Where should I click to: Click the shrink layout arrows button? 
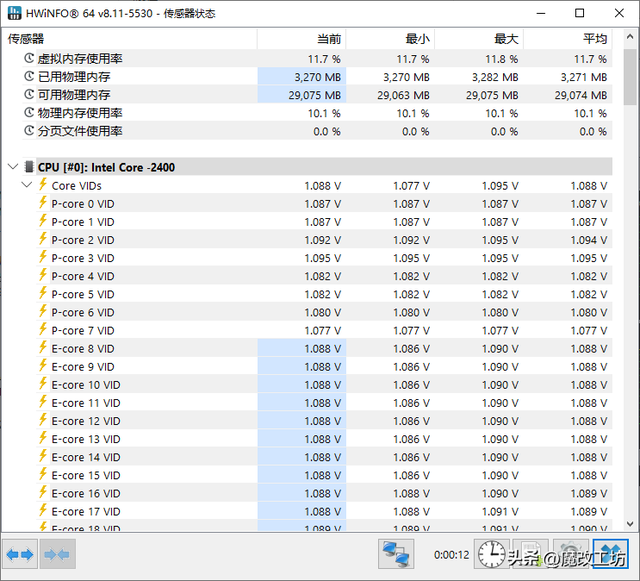point(58,554)
